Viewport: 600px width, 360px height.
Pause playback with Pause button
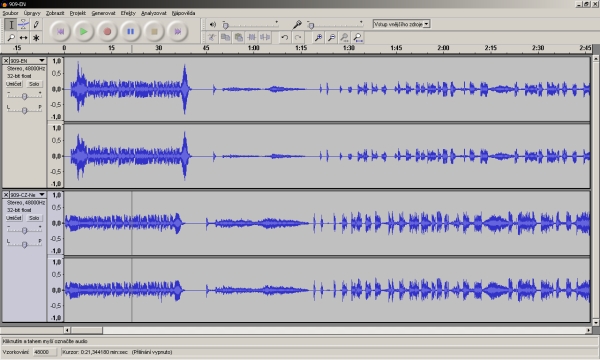(x=130, y=31)
